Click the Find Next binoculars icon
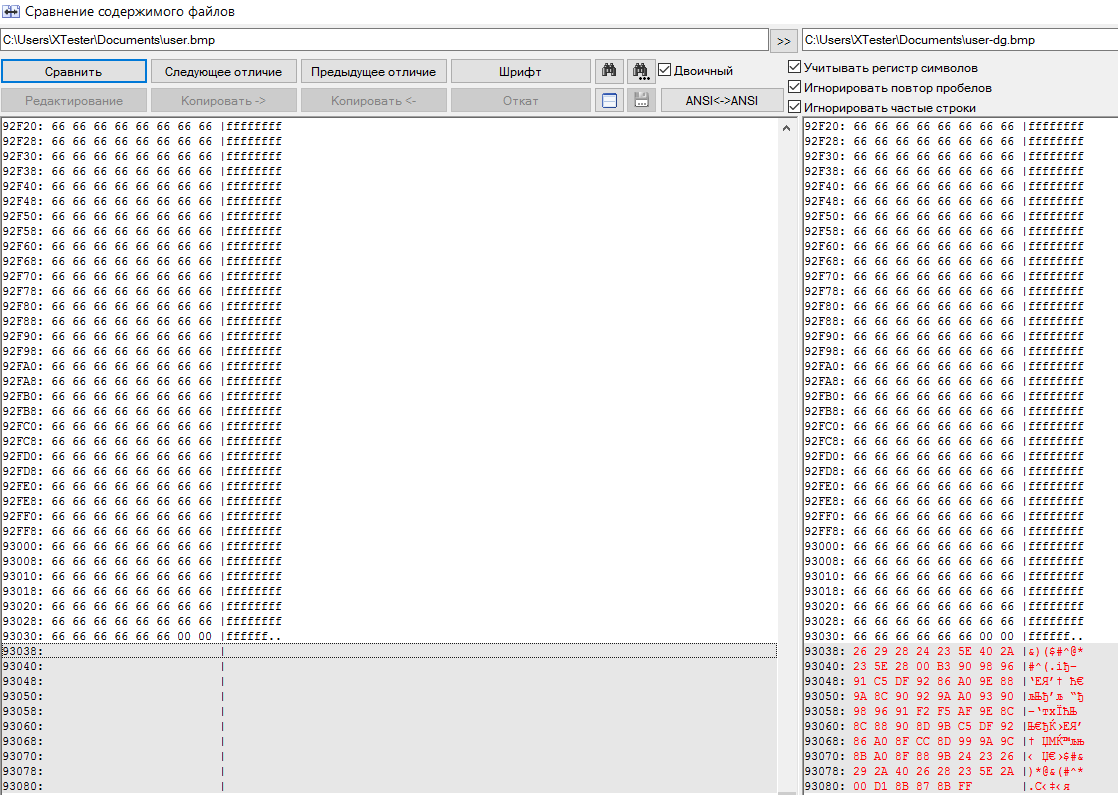Image resolution: width=1118 pixels, height=795 pixels. click(641, 71)
